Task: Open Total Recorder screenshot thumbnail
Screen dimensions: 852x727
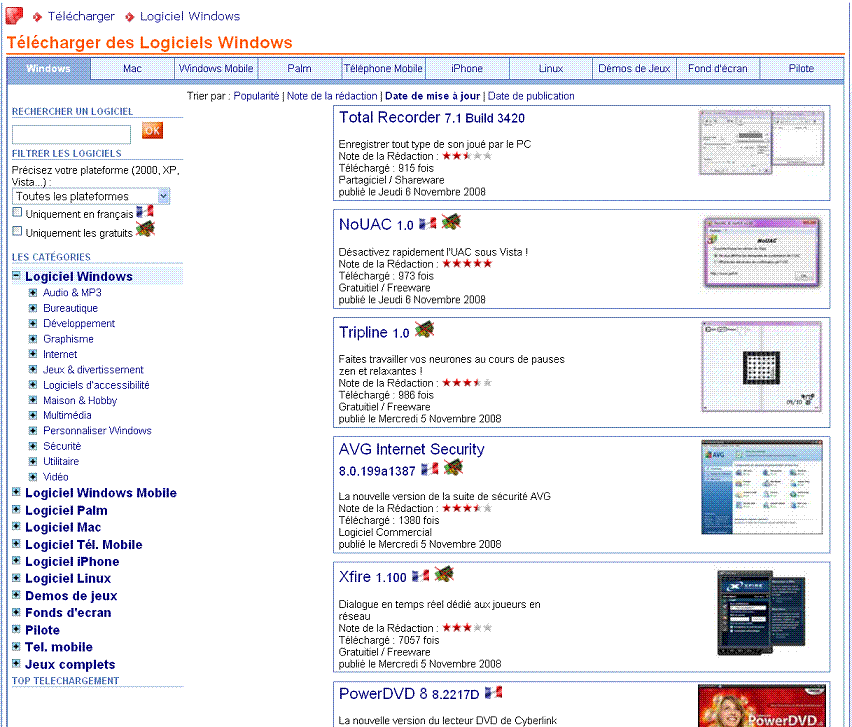Action: coord(762,142)
